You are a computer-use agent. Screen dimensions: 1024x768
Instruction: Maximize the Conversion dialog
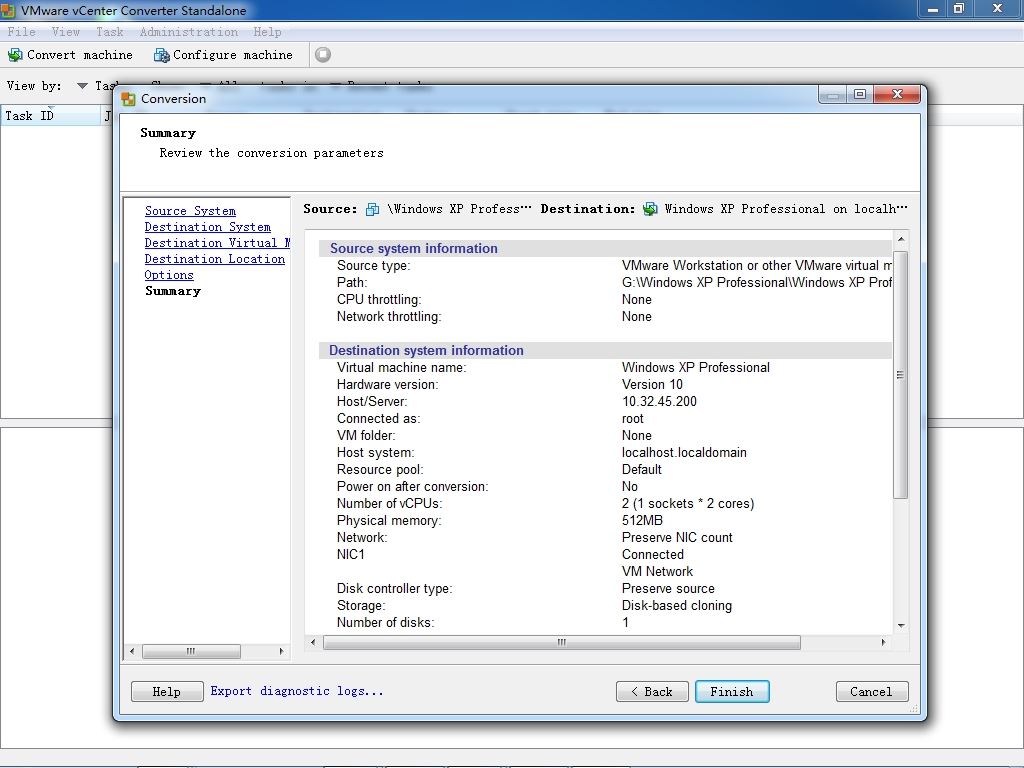click(x=860, y=95)
